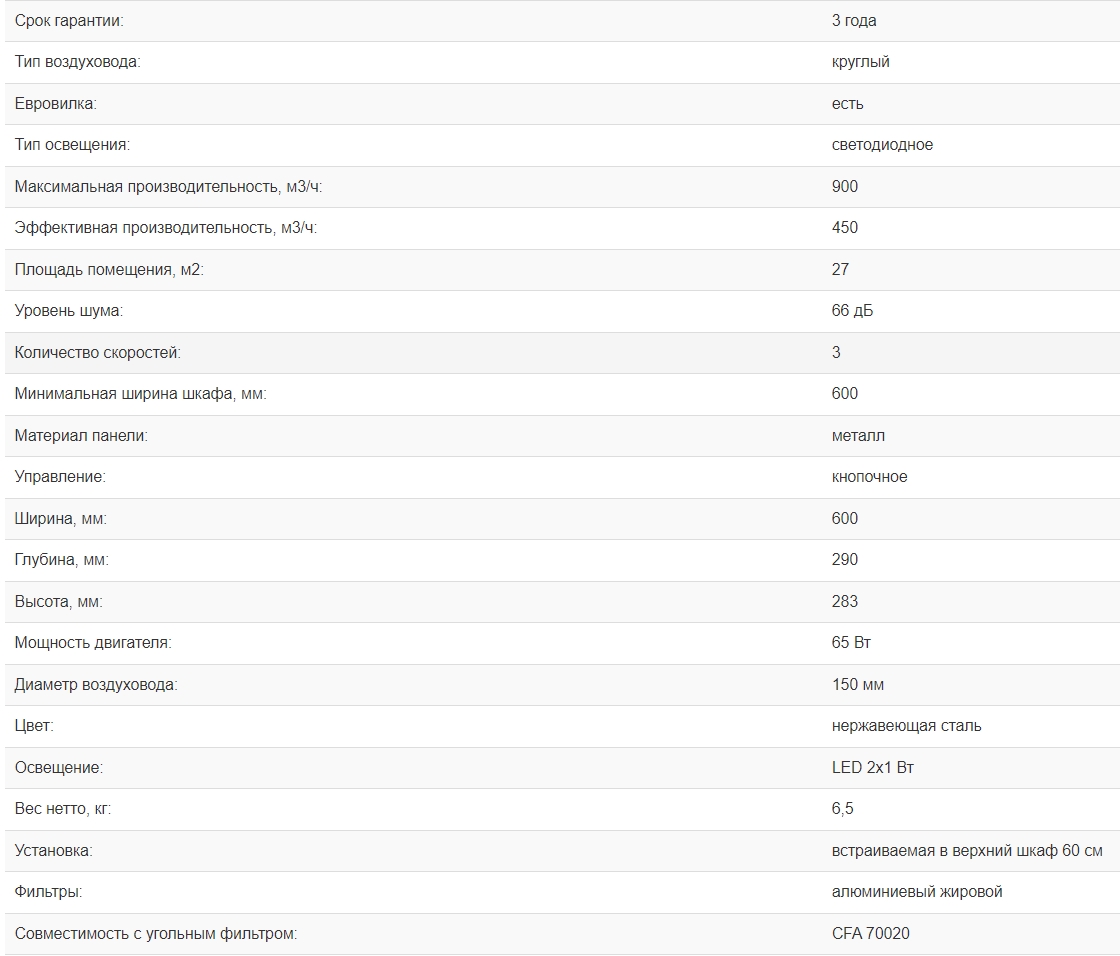This screenshot has width=1120, height=956.
Task: Click the 'Количество скоростей' row label
Action: tap(98, 353)
